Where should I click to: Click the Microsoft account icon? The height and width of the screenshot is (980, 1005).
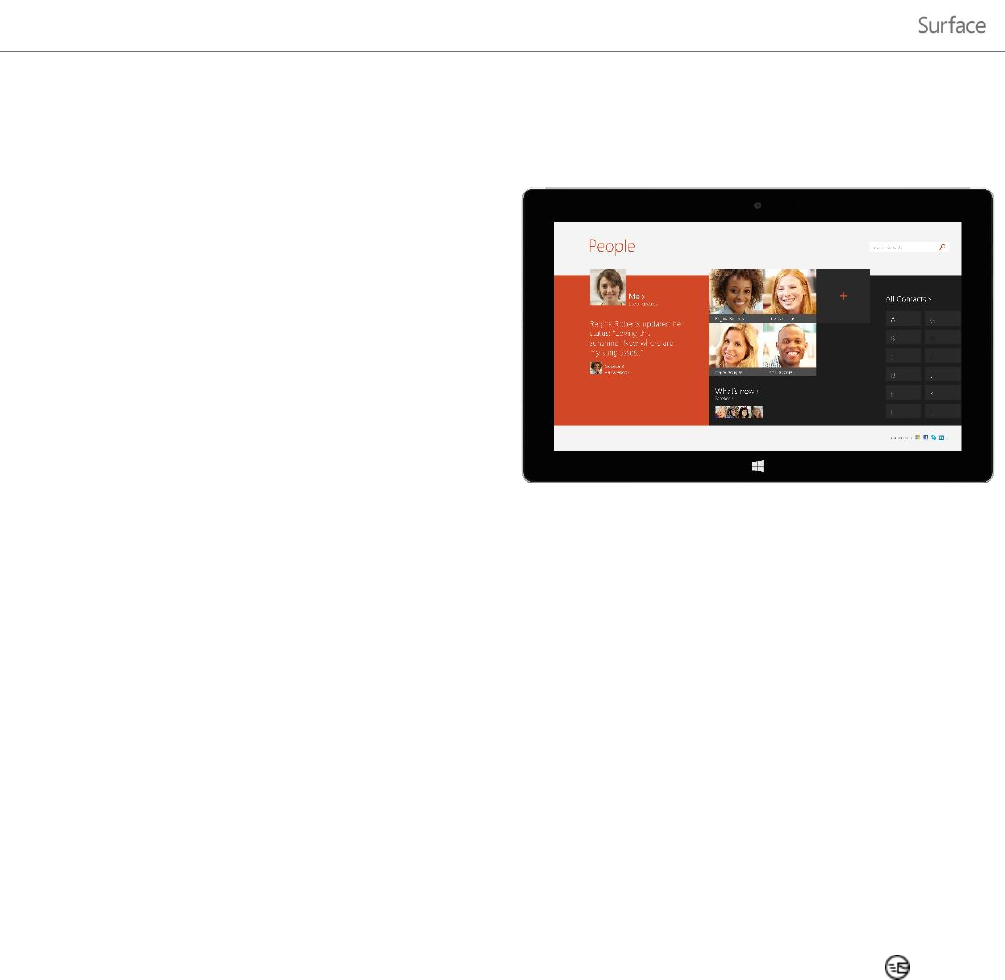pyautogui.click(x=916, y=437)
